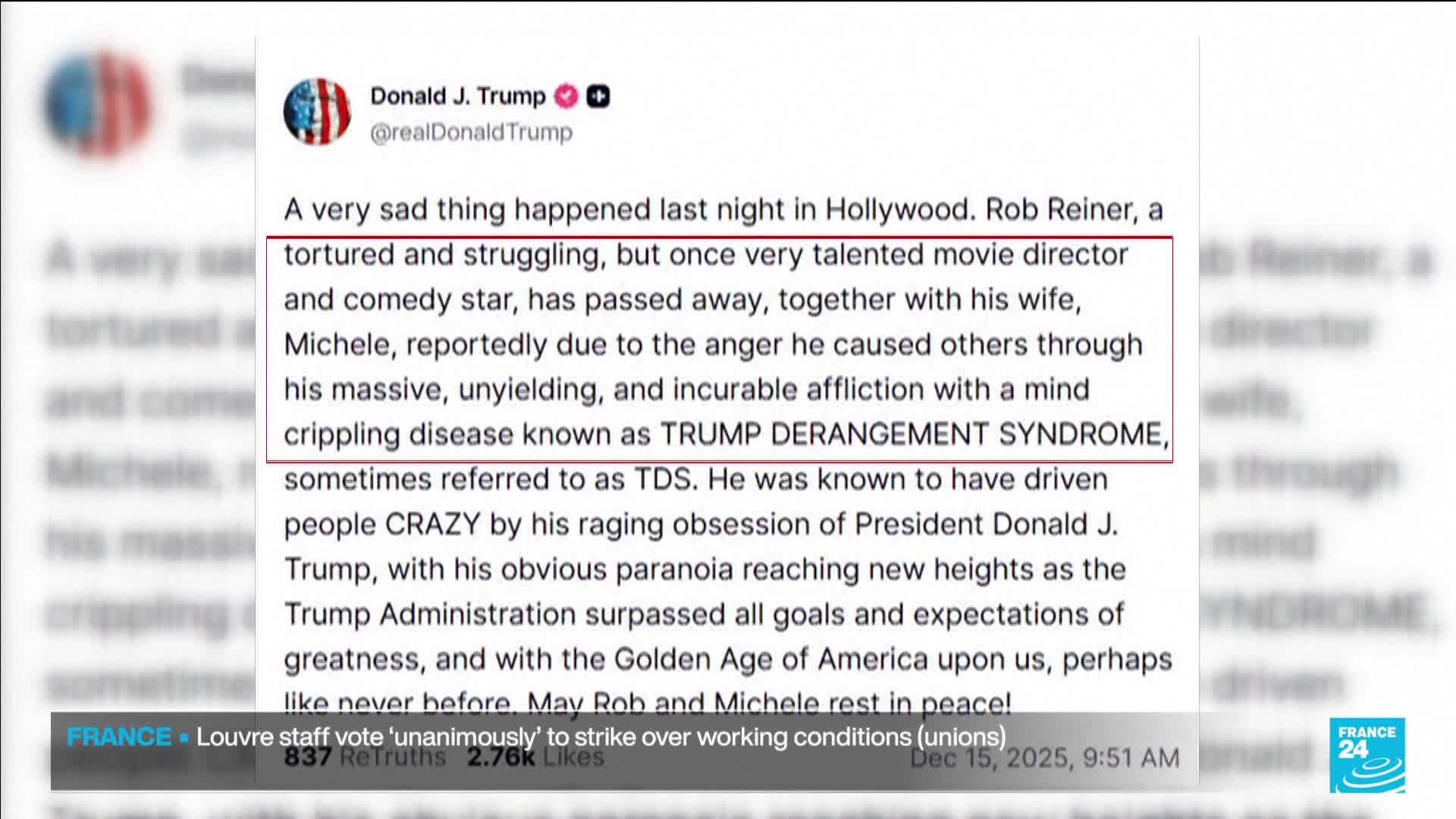The height and width of the screenshot is (819, 1456).
Task: Open the @realDonaldTrump handle
Action: [x=471, y=132]
